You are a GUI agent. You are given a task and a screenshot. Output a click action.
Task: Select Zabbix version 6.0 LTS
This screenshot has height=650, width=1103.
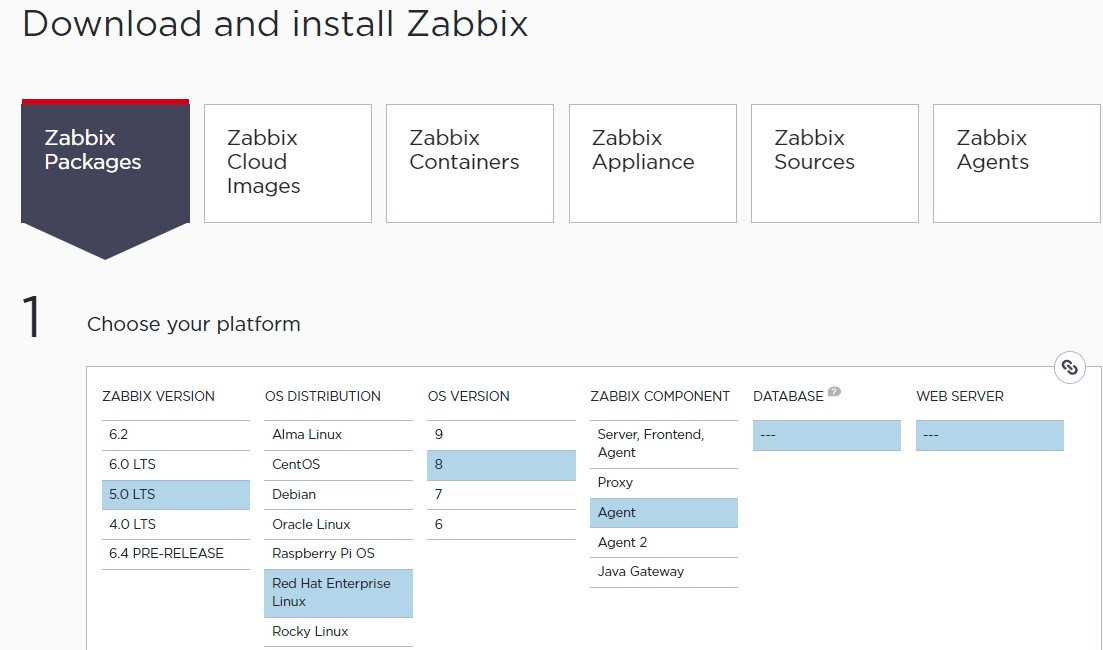pos(175,465)
